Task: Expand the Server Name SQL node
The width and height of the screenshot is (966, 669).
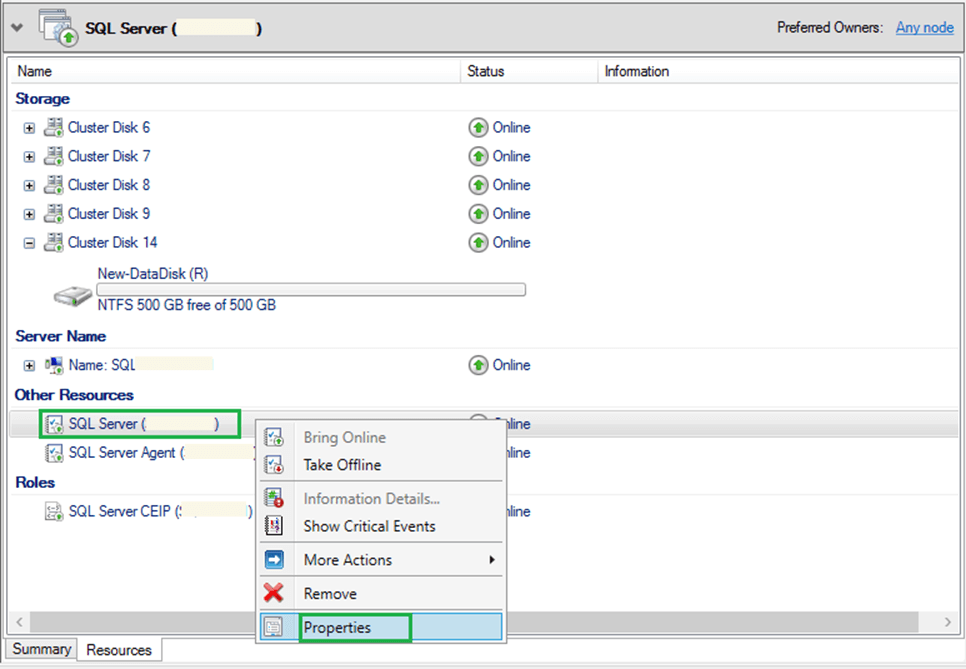Action: (29, 366)
